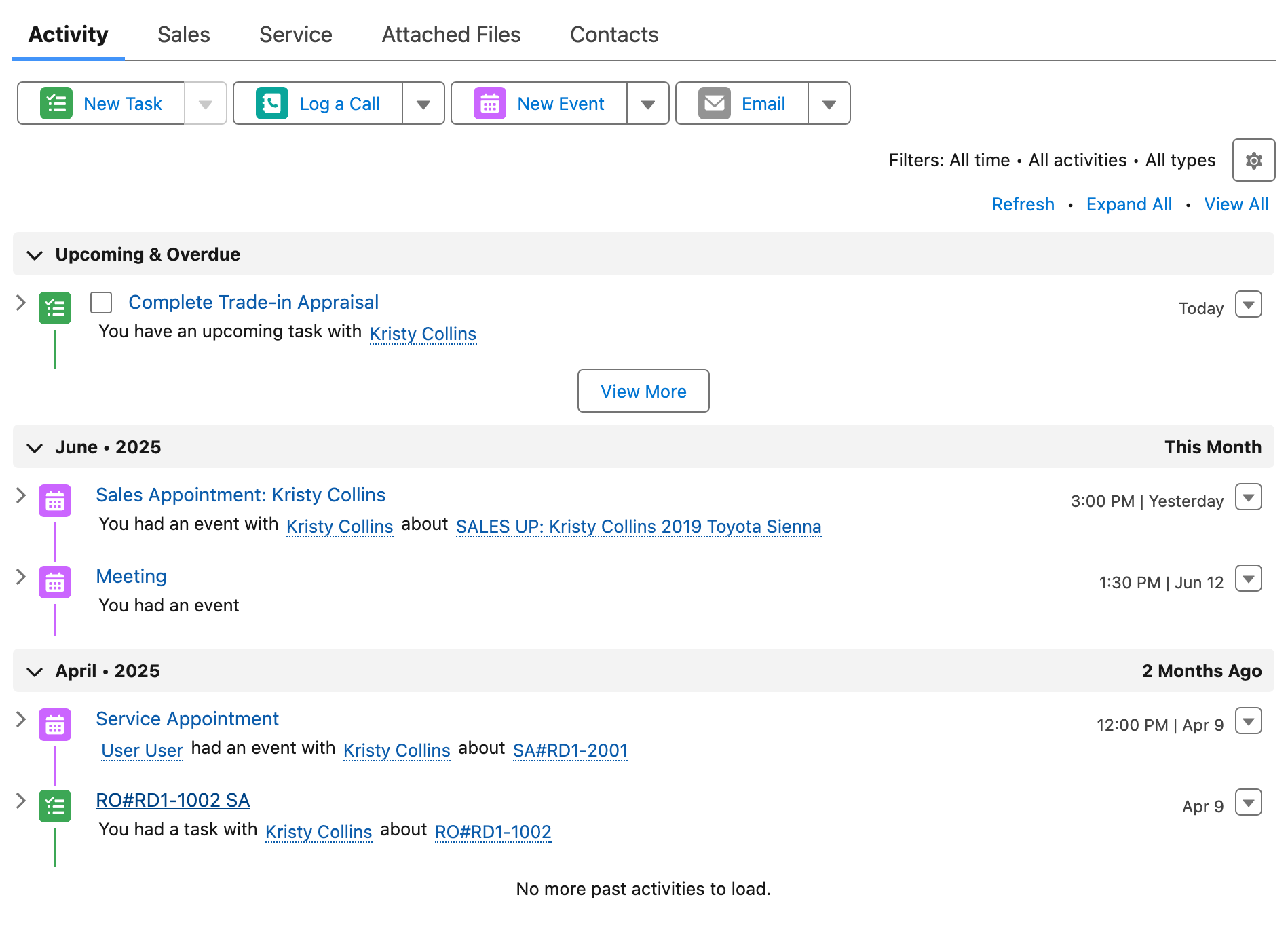1288x935 pixels.
Task: Click the 'This Month' label
Action: click(1213, 447)
